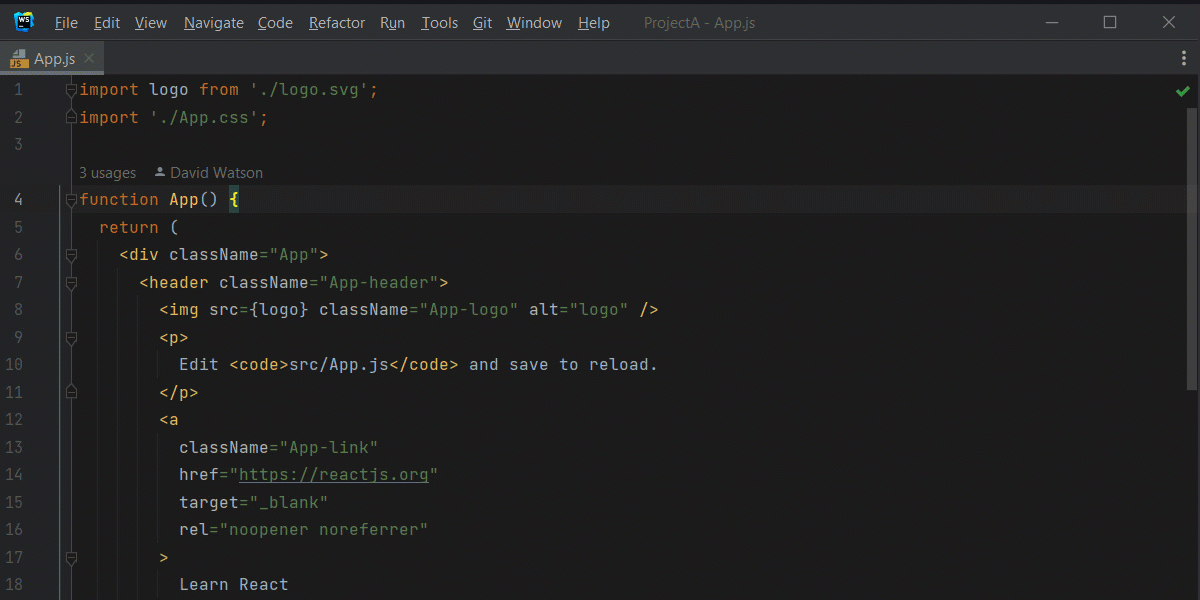The width and height of the screenshot is (1200, 600).
Task: Collapse the import statements fold arrow
Action: click(70, 89)
